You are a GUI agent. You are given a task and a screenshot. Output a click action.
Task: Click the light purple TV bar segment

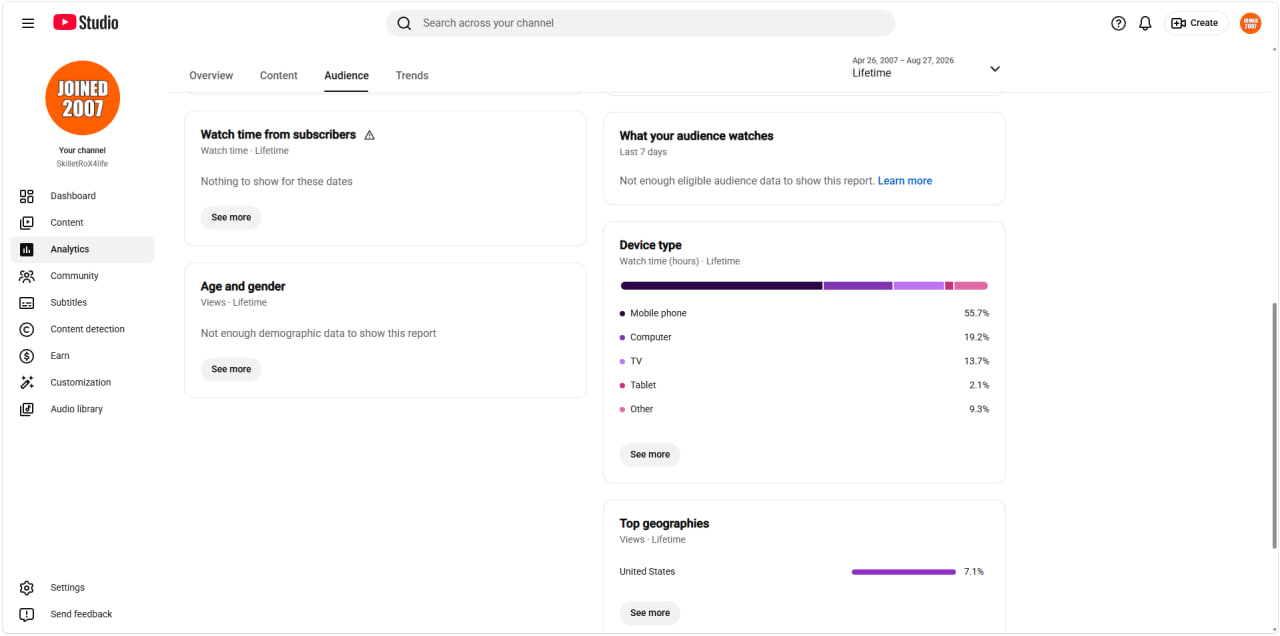coord(919,286)
